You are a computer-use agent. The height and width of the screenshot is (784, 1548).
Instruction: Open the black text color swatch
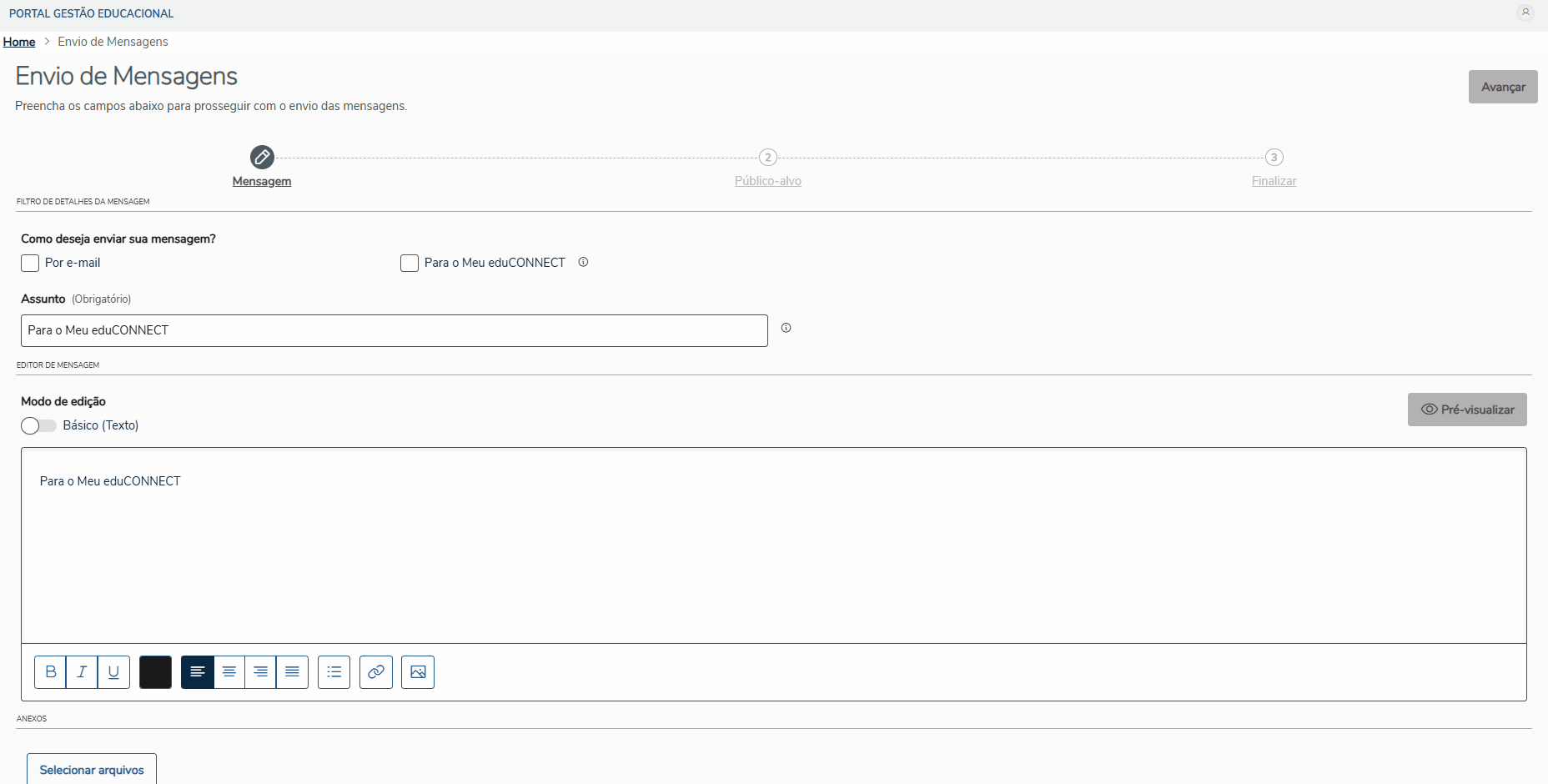click(x=155, y=672)
